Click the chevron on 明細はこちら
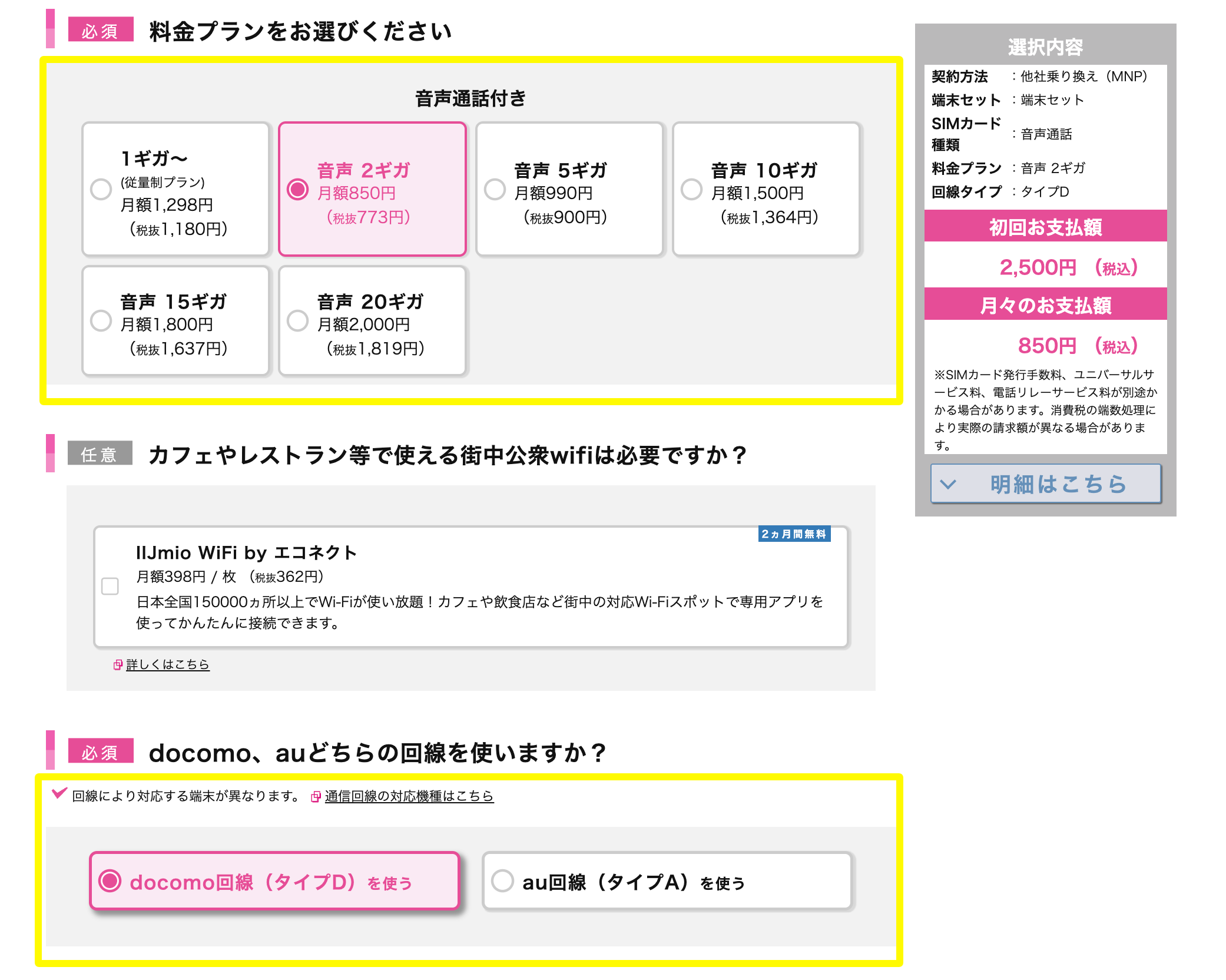This screenshot has height=980, width=1226. 948,484
